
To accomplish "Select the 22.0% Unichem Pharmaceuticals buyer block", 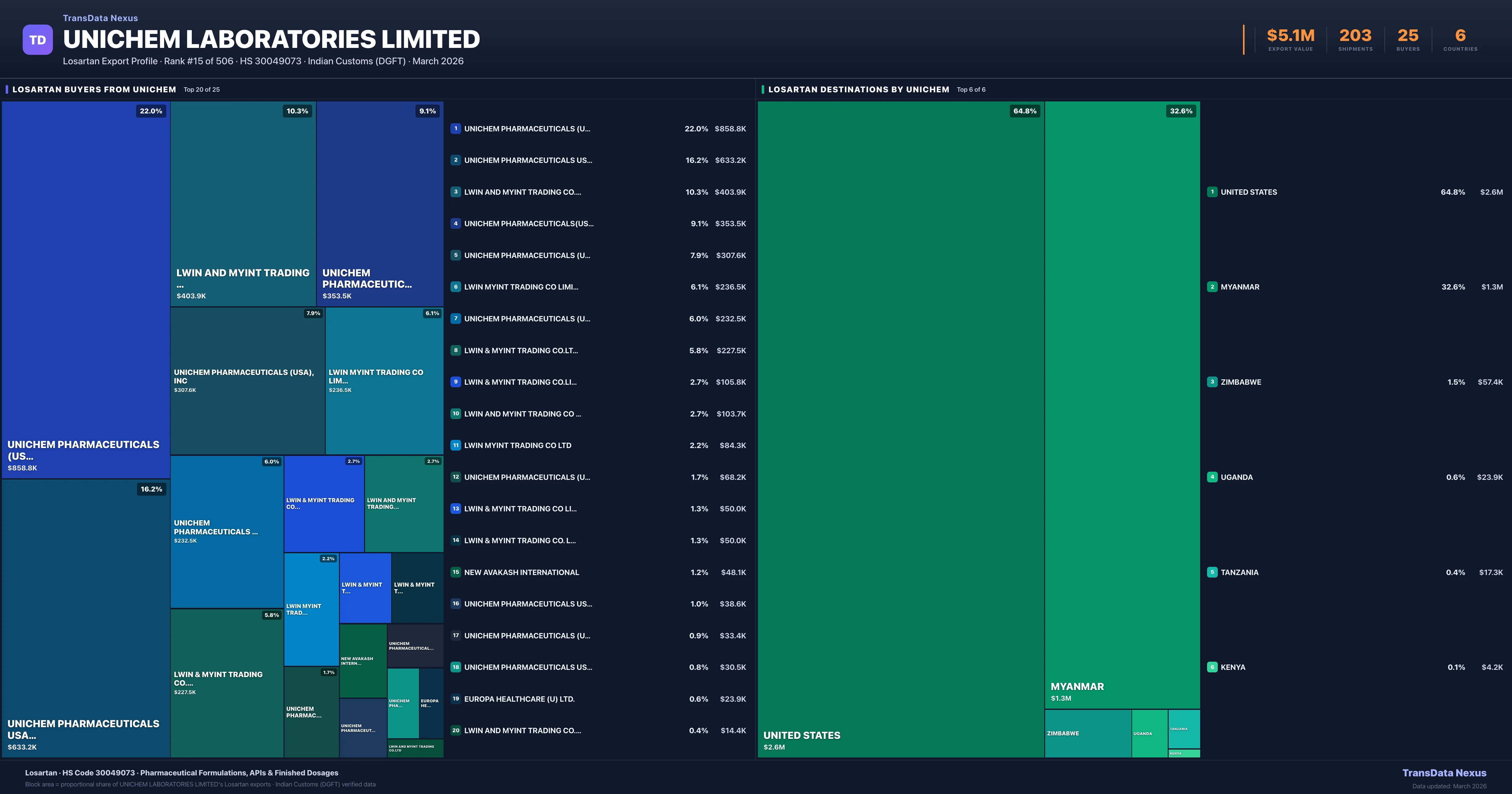I will point(86,290).
